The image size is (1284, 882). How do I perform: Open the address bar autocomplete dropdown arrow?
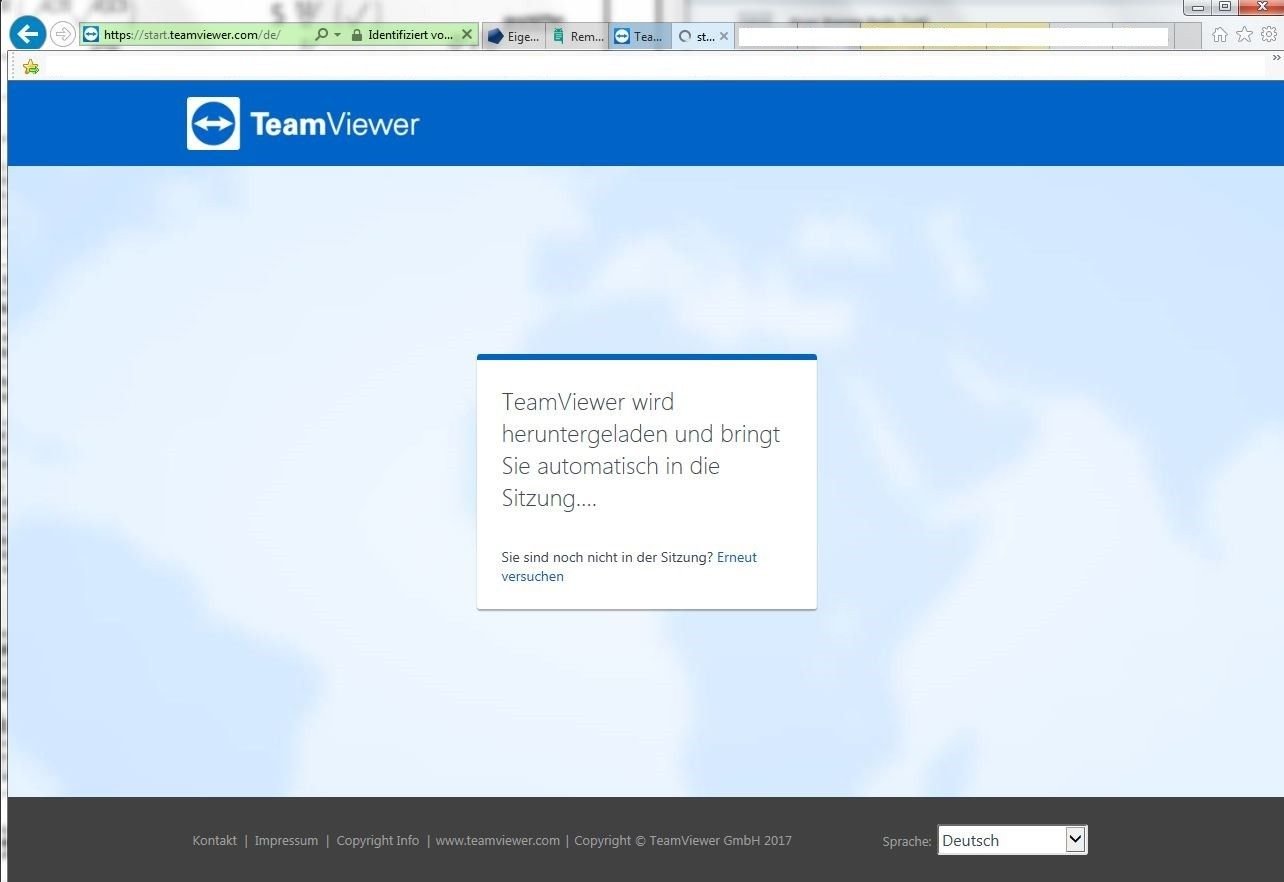pos(337,35)
